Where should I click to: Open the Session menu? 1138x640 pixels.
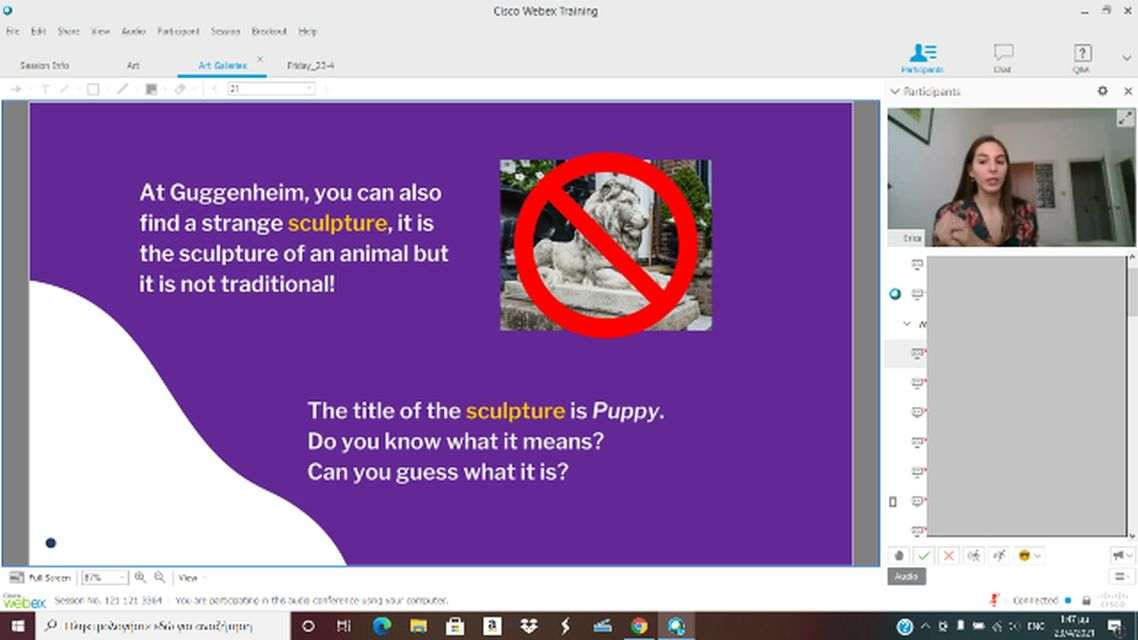(x=225, y=31)
